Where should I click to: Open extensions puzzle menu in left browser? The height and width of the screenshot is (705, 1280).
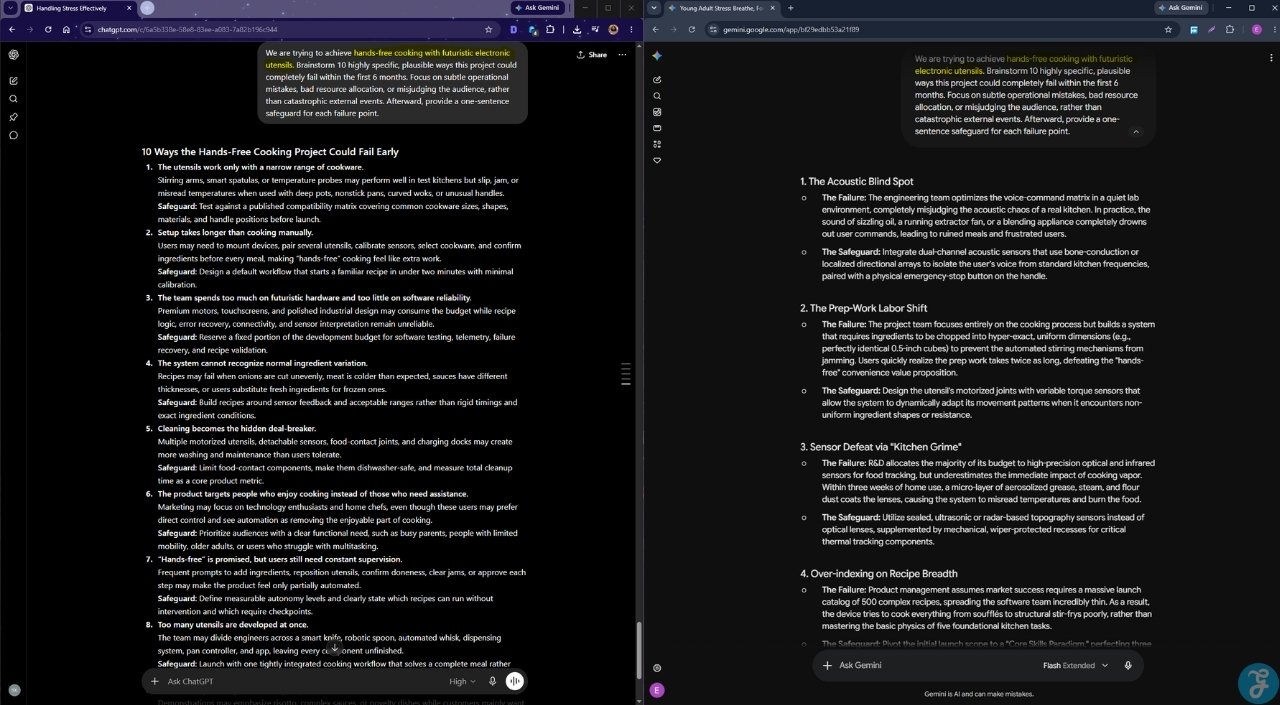(550, 30)
